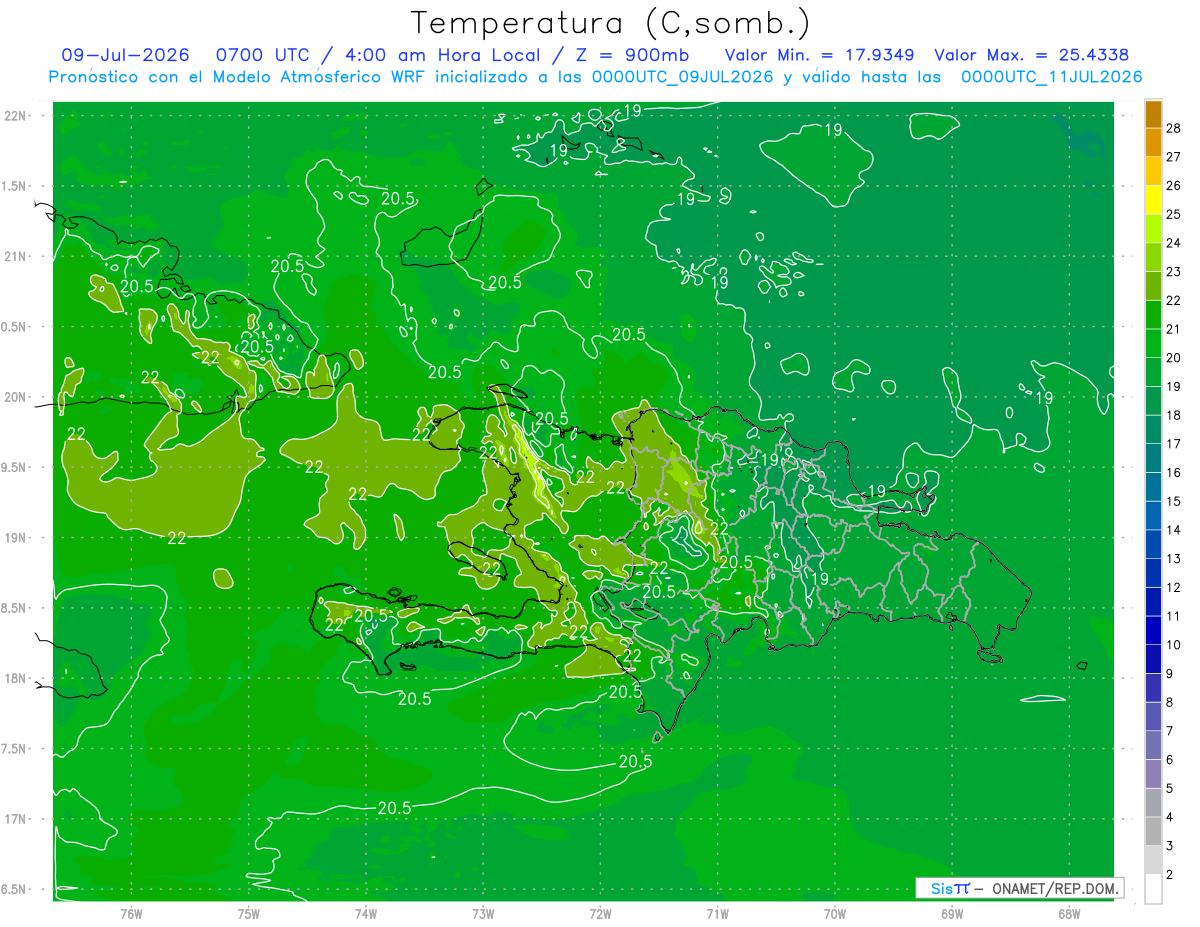Viewport: 1200px width, 927px height.
Task: Click the "21N" latitude axis label
Action: coord(16,257)
